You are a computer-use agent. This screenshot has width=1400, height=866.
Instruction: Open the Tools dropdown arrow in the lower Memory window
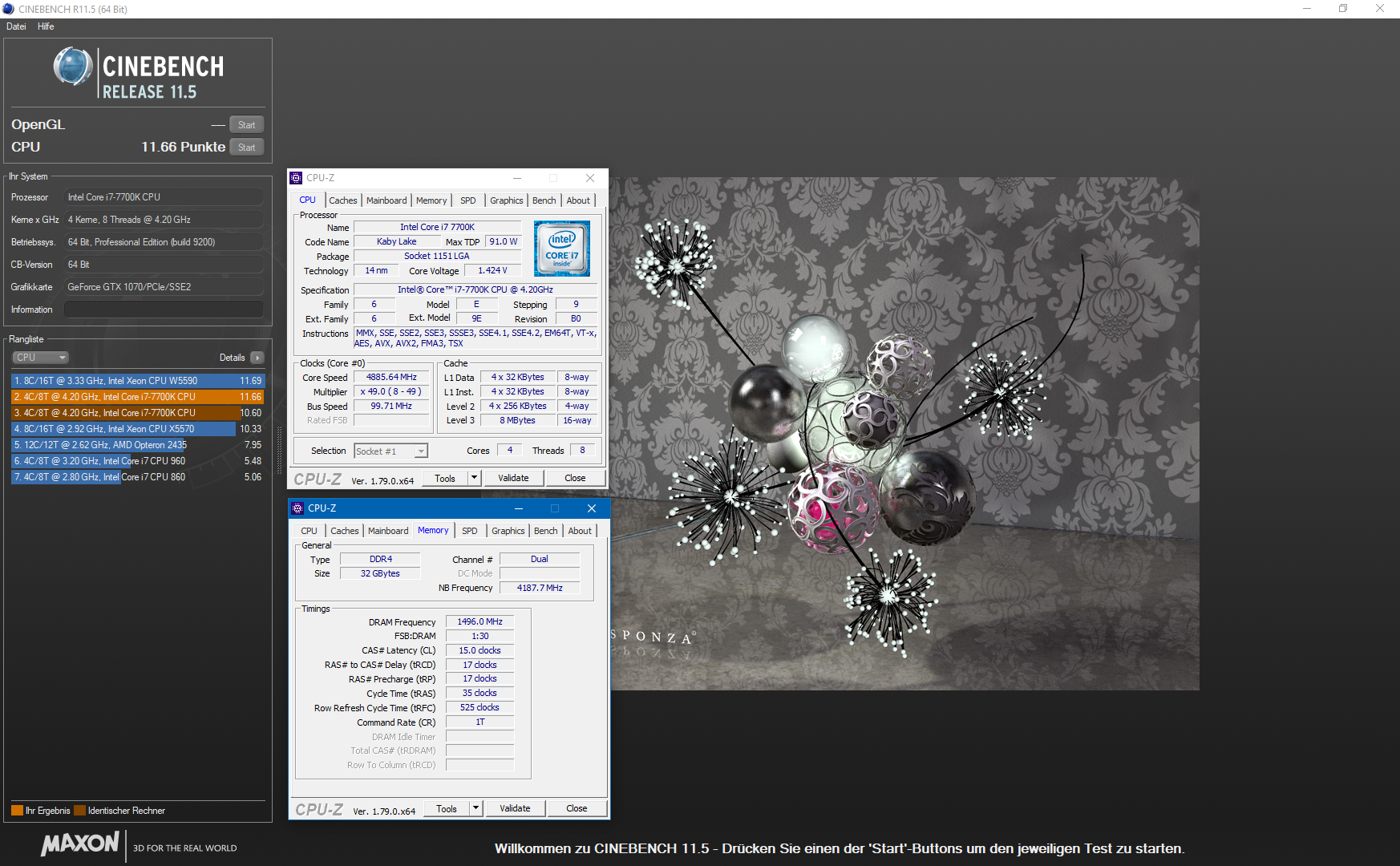475,808
